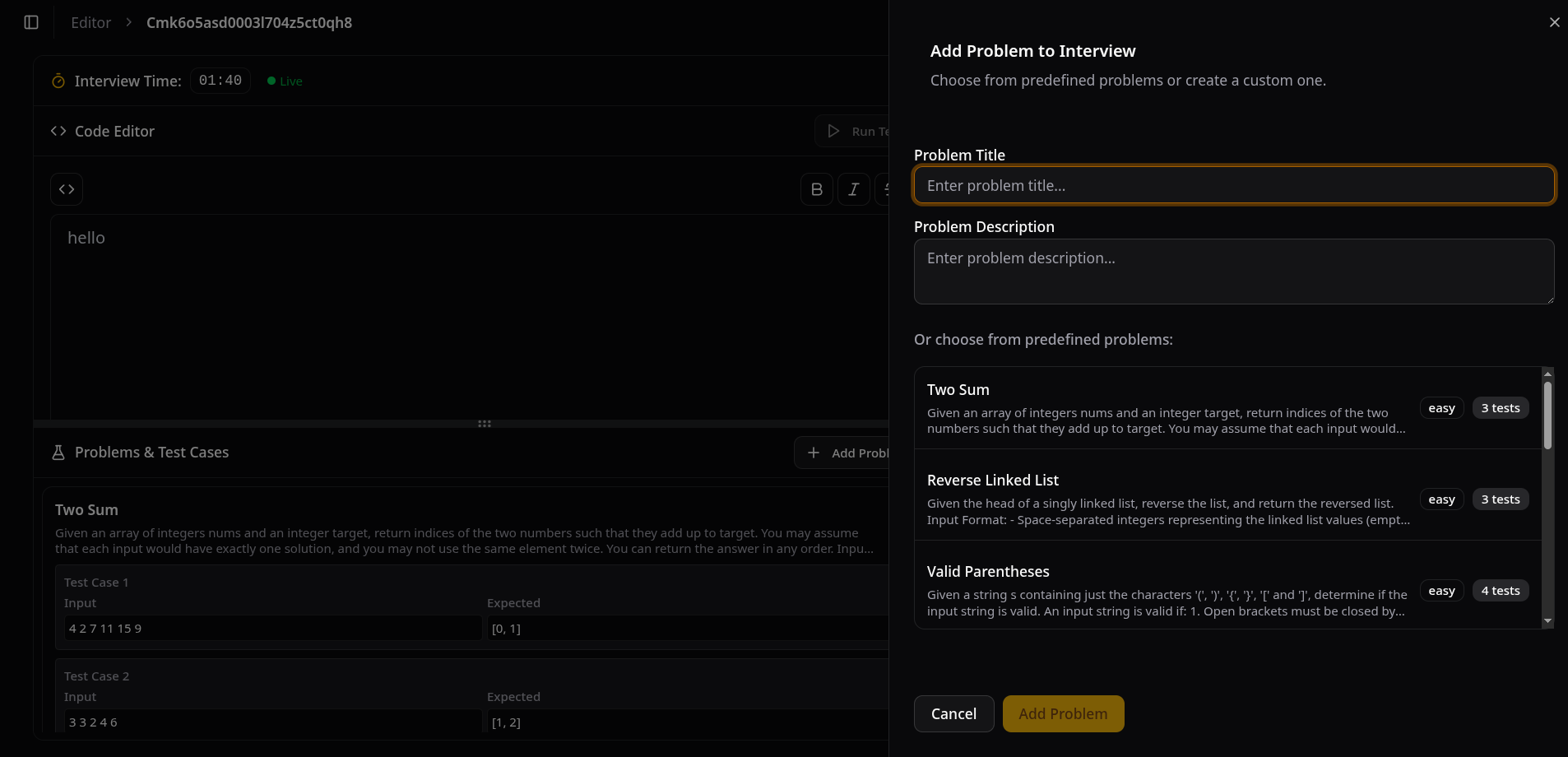Image resolution: width=1568 pixels, height=757 pixels.
Task: Click the chevron in the breadcrumb trail
Action: click(x=128, y=22)
